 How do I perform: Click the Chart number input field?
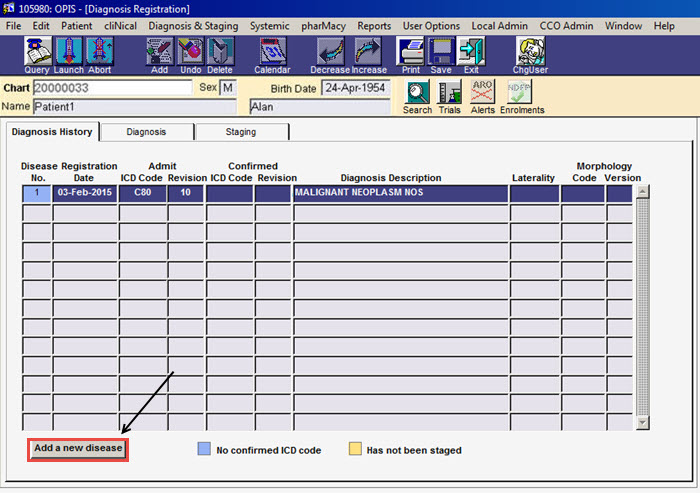coord(112,88)
